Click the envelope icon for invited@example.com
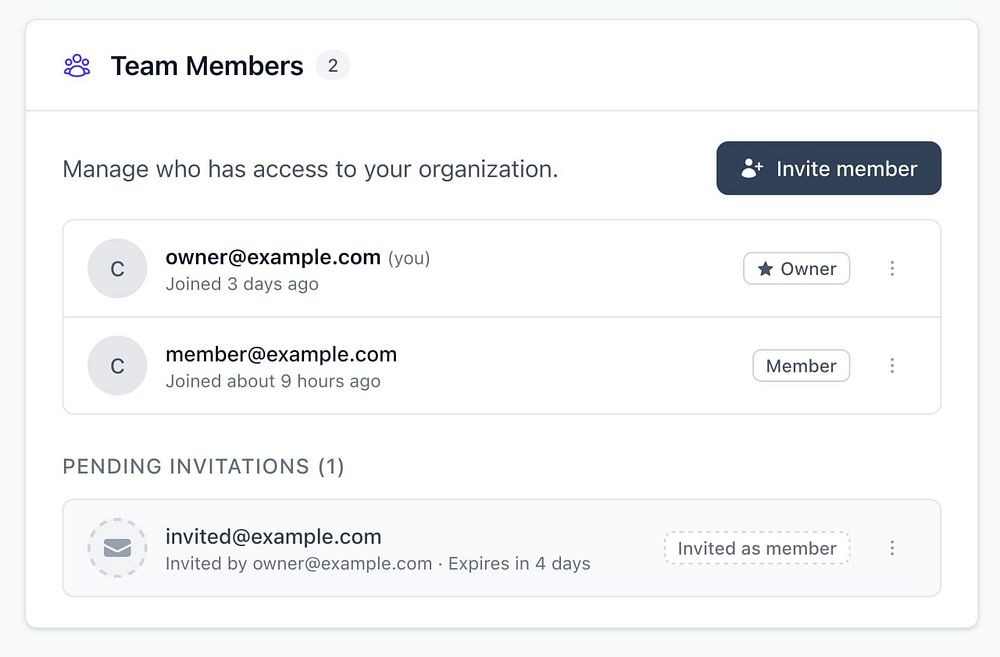 (x=117, y=548)
